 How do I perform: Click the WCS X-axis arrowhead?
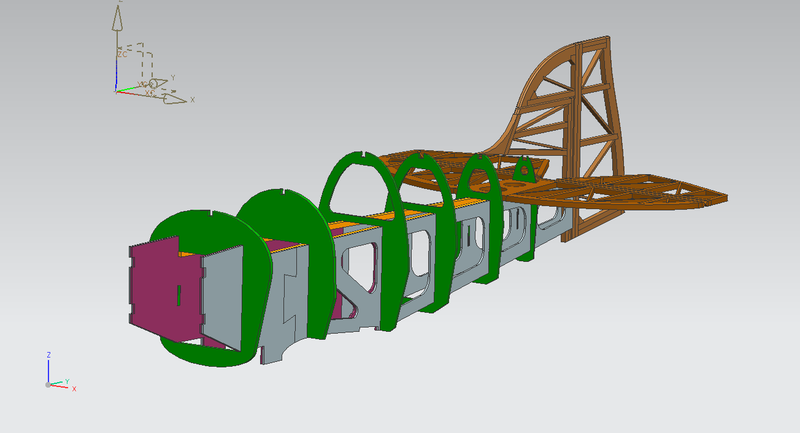178,99
